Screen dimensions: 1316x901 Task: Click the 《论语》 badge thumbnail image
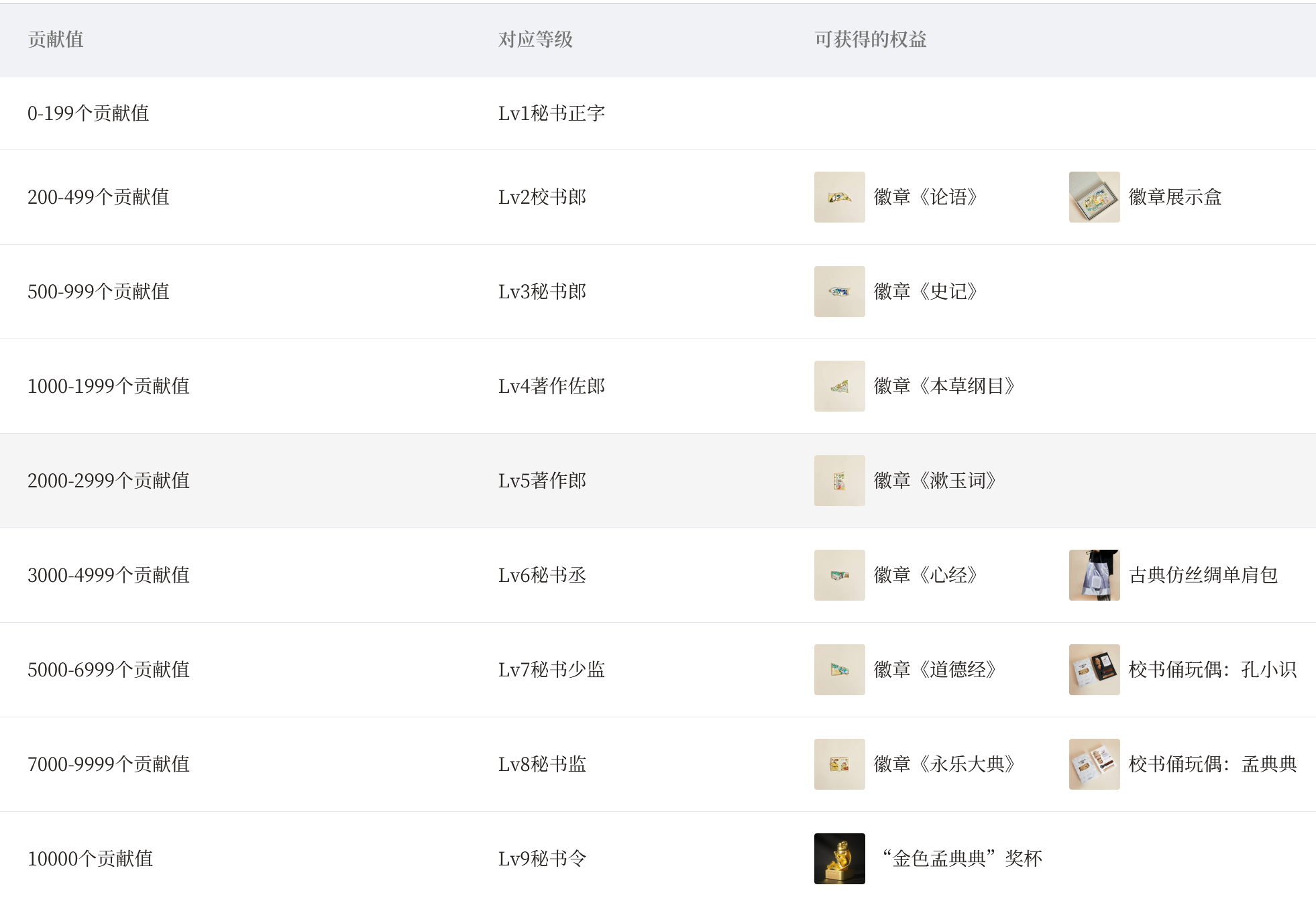[x=839, y=197]
